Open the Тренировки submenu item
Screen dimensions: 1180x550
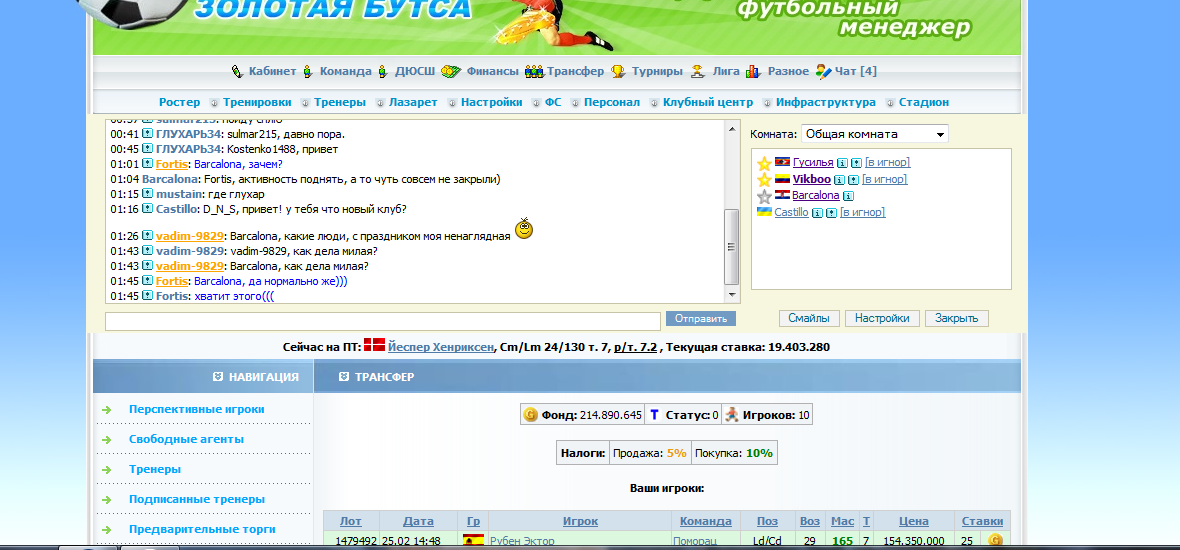tap(257, 102)
